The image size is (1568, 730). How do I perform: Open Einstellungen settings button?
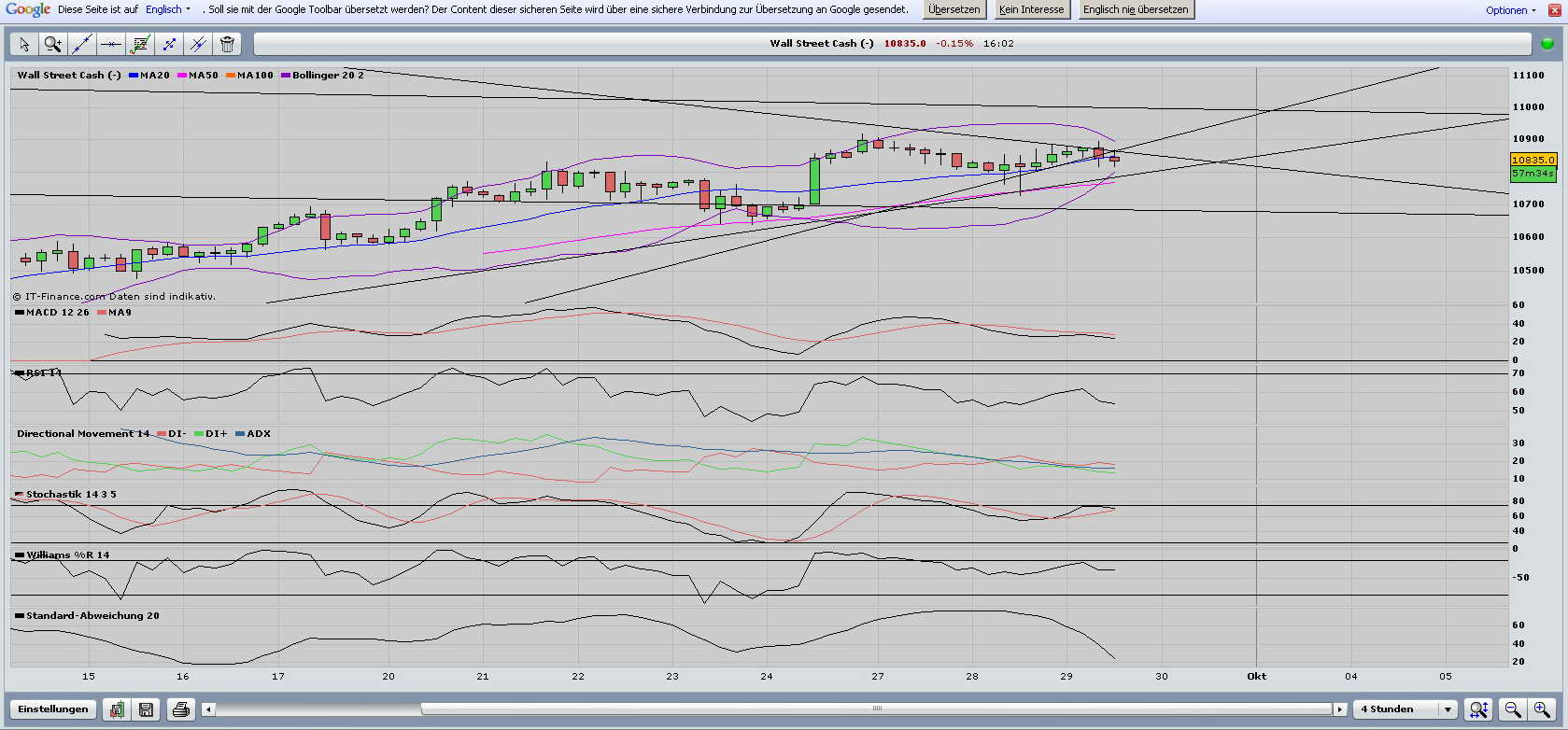(53, 709)
